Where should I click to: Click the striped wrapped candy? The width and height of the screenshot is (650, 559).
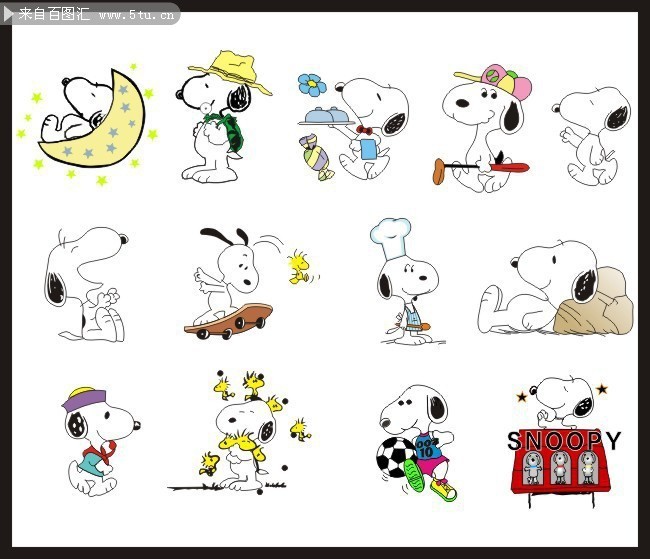316,157
